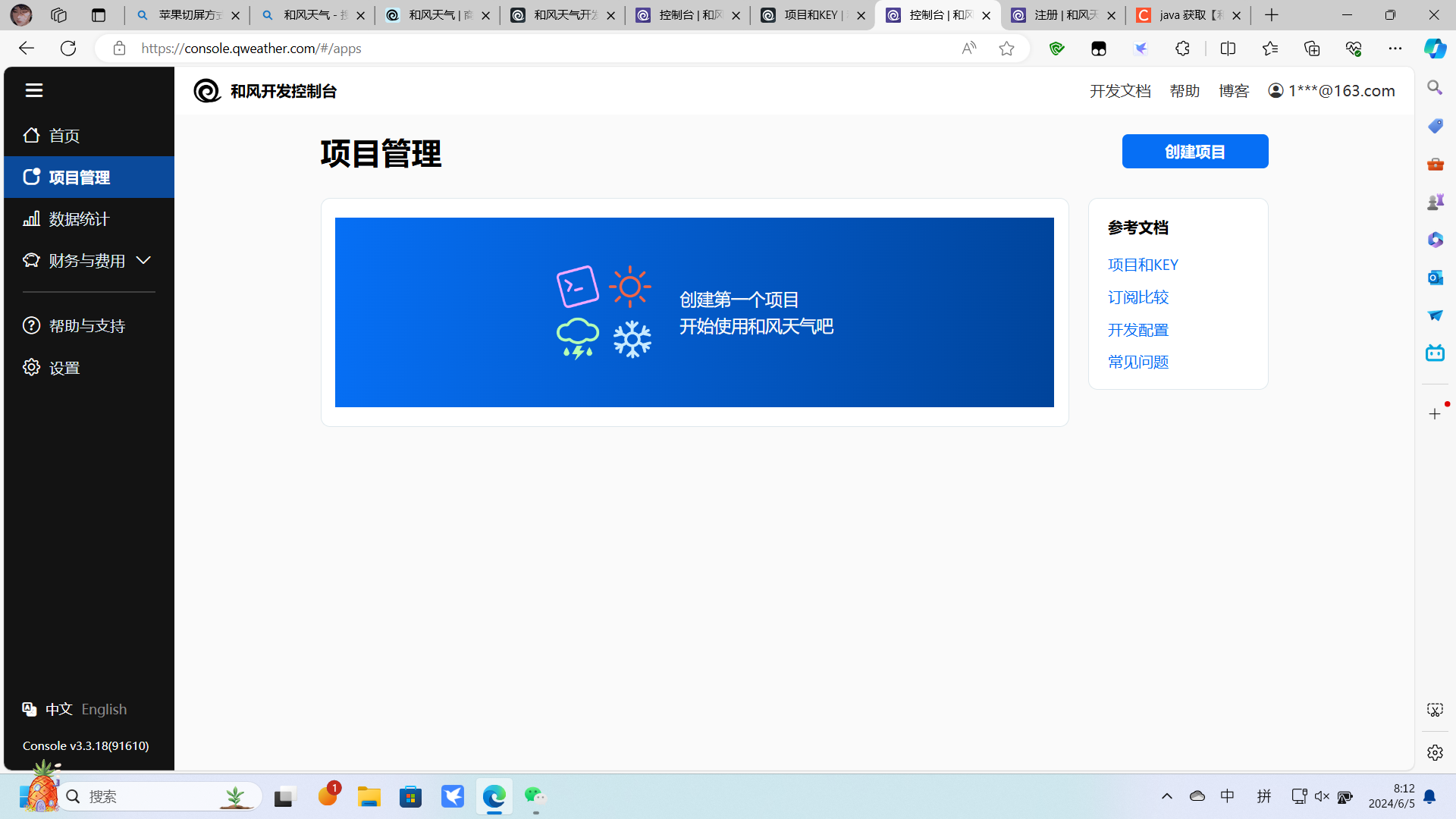
Task: Open browser extensions puzzle icon
Action: [x=1182, y=49]
